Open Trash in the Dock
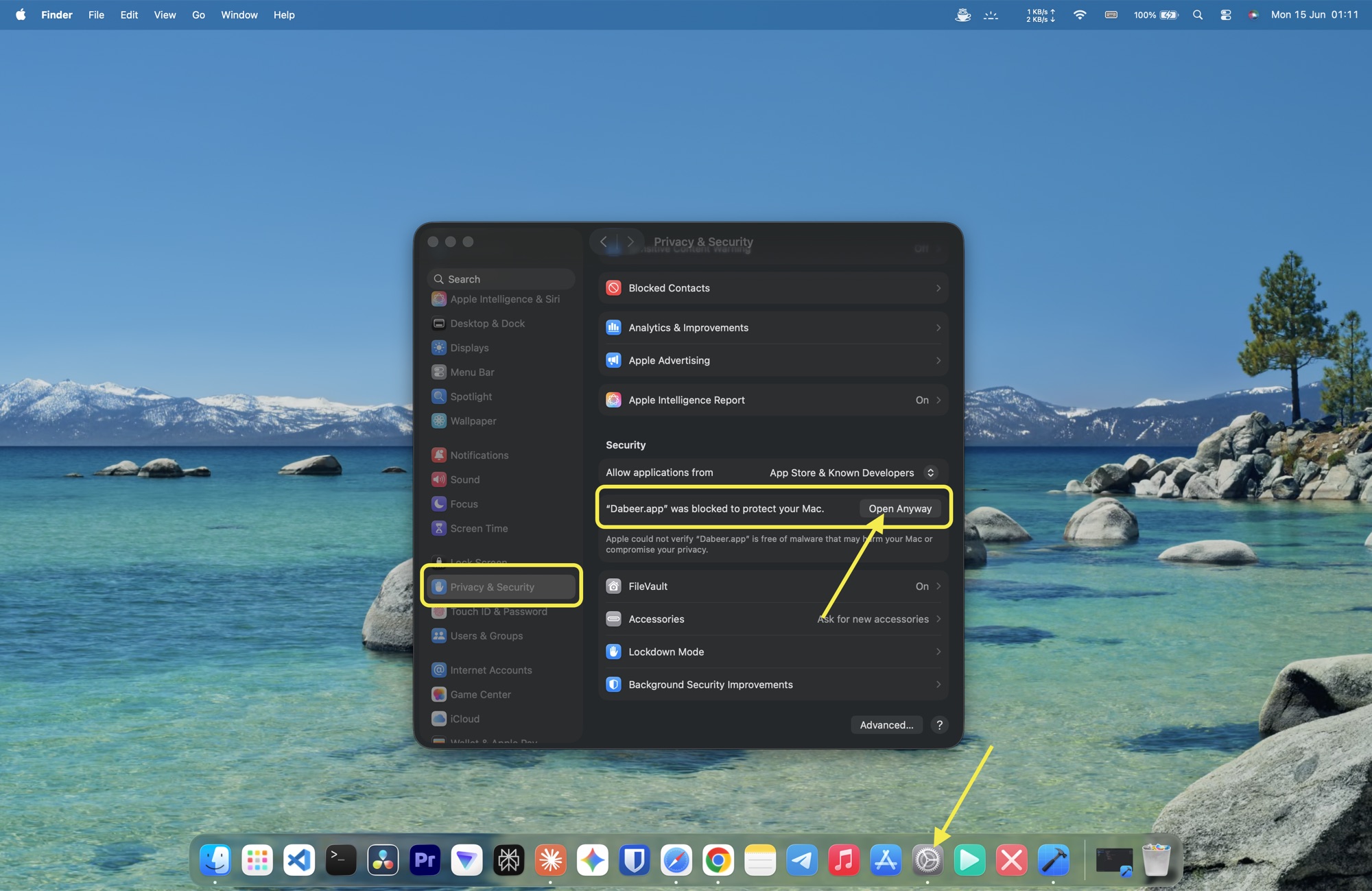1372x891 pixels. (1157, 860)
